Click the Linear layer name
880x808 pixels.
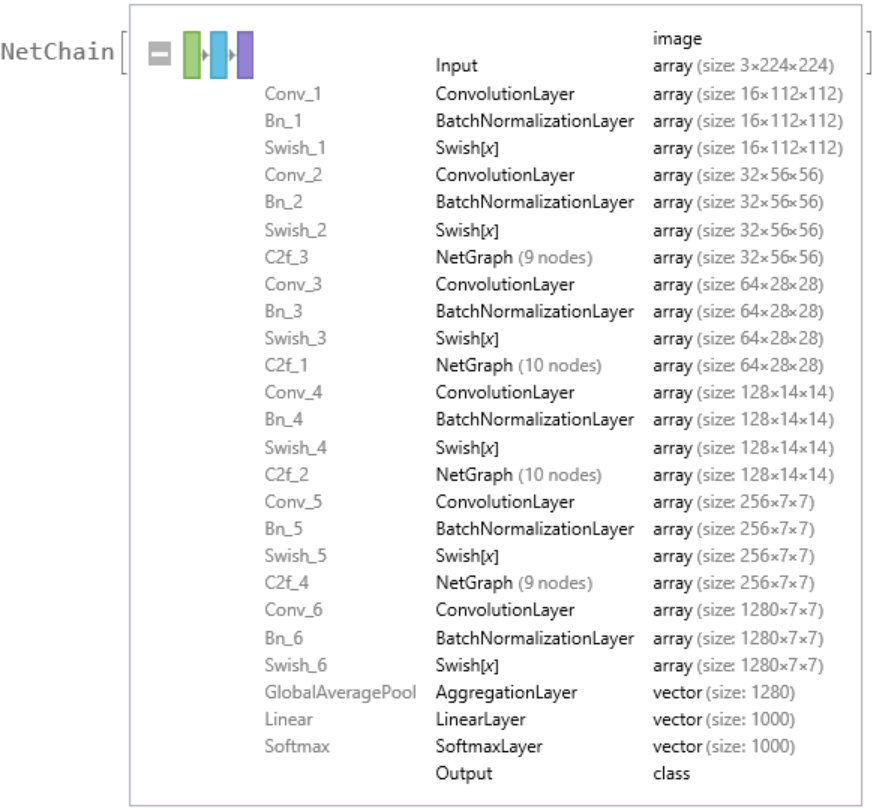click(288, 719)
